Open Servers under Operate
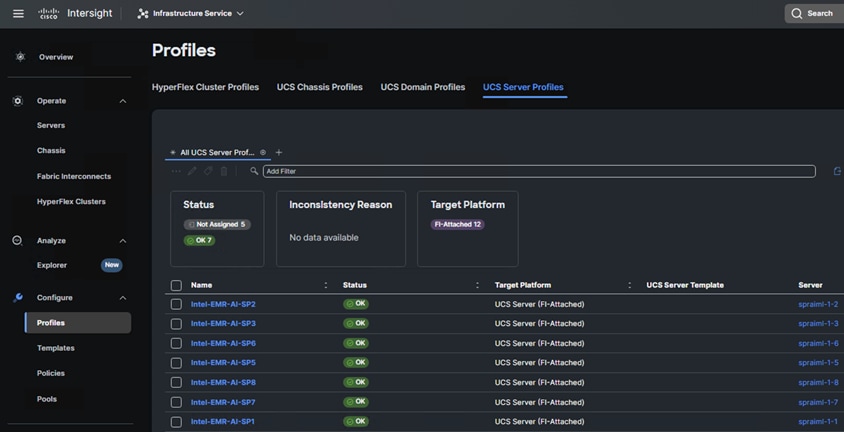This screenshot has width=844, height=432. 51,125
